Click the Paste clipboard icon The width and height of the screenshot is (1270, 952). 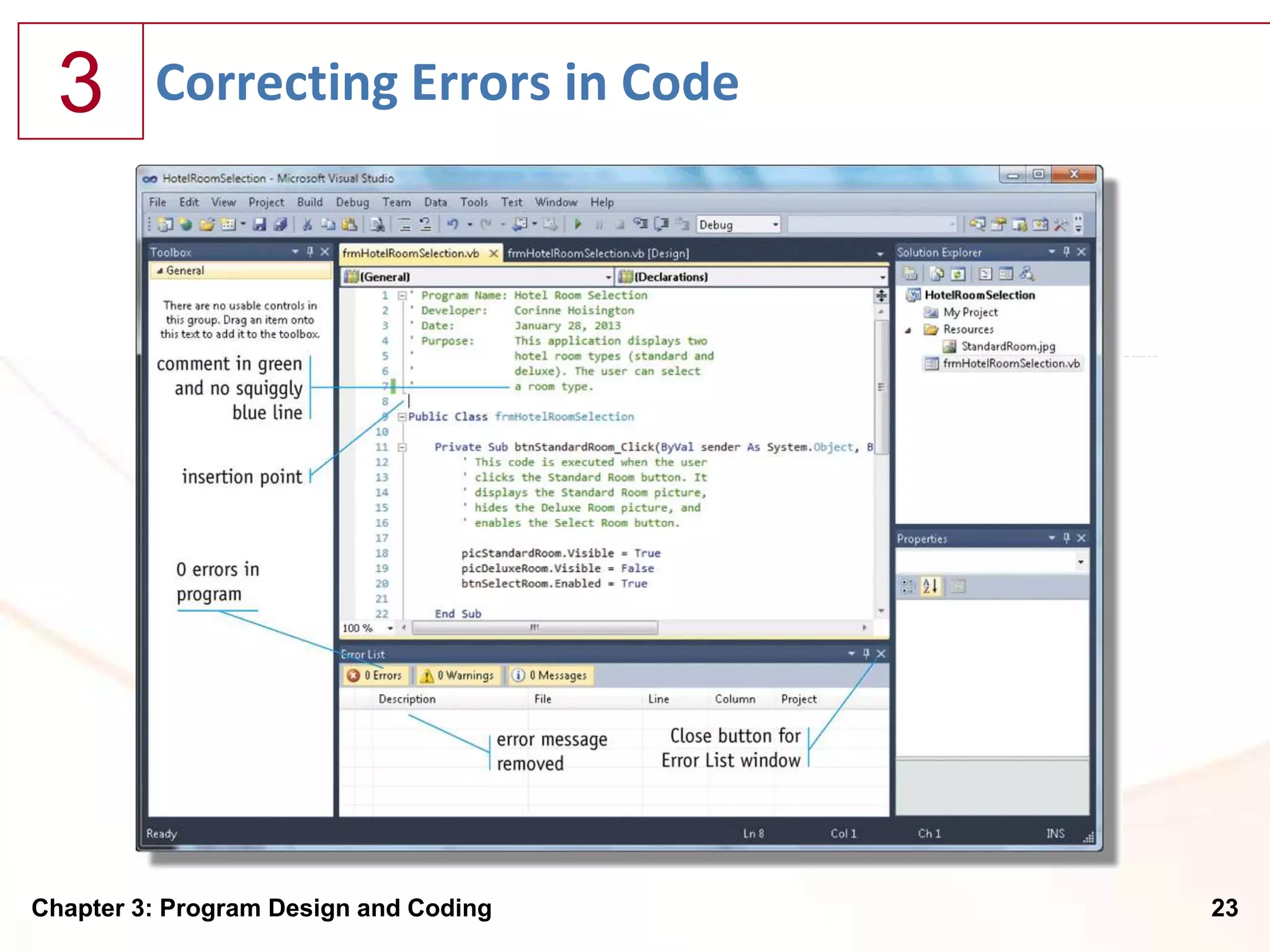(x=350, y=224)
